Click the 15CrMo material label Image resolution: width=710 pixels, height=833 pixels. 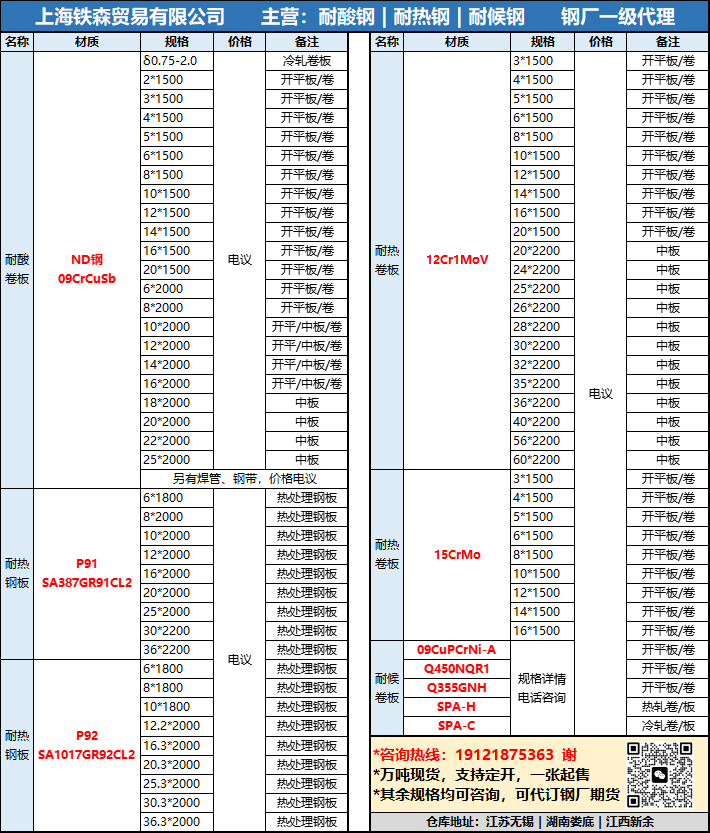[x=457, y=555]
